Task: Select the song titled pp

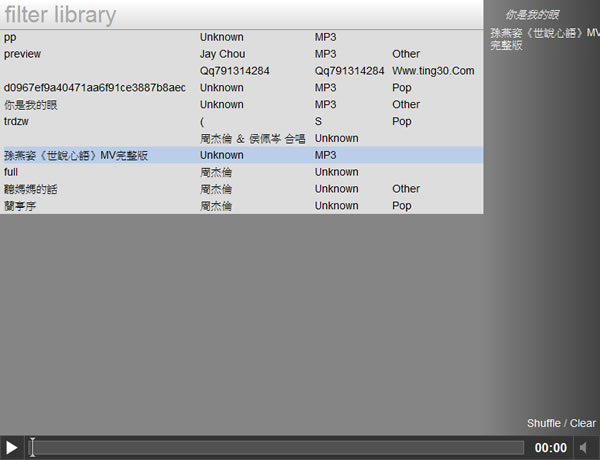Action: click(x=11, y=37)
